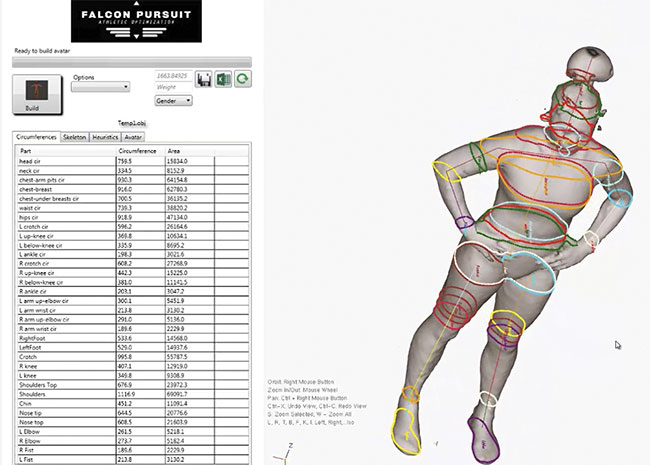Click the Area column header
This screenshot has width=650, height=465.
(177, 149)
